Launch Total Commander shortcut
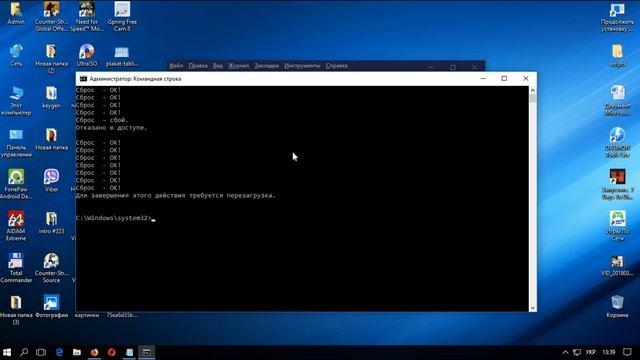This screenshot has height=360, width=640. coord(16,268)
